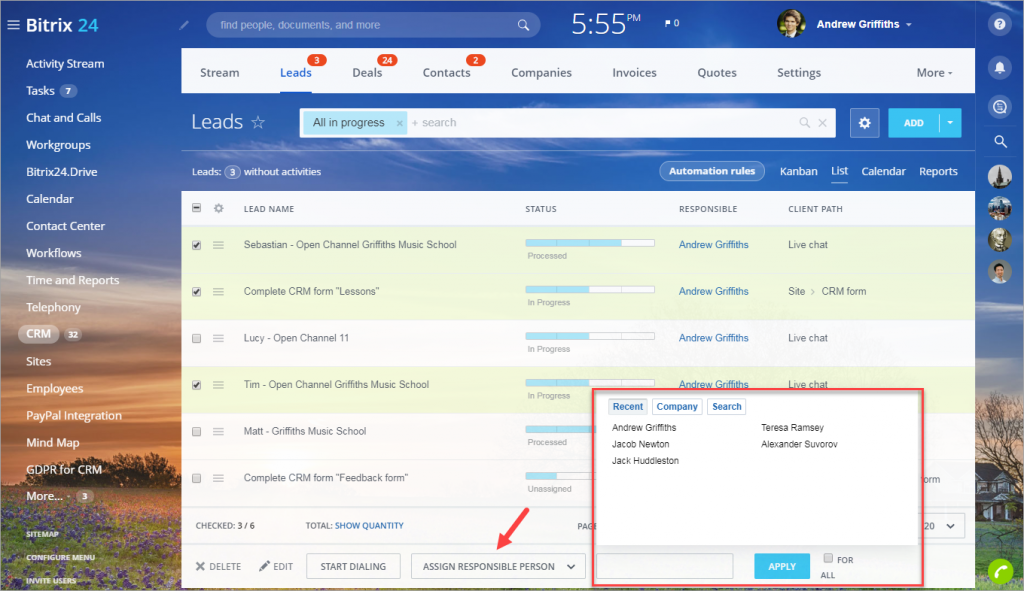Image resolution: width=1024 pixels, height=591 pixels.
Task: Click the right sidebar search icon
Action: (1000, 141)
